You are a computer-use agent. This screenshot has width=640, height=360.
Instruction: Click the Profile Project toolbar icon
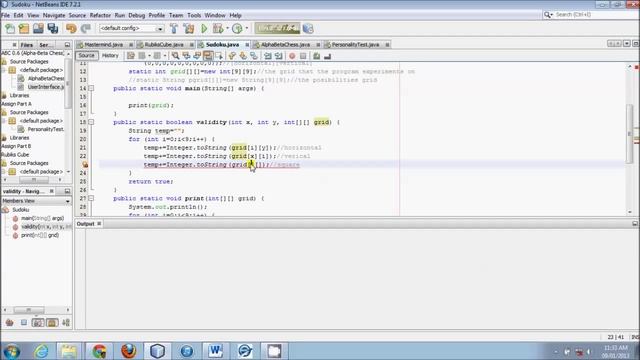tap(237, 28)
